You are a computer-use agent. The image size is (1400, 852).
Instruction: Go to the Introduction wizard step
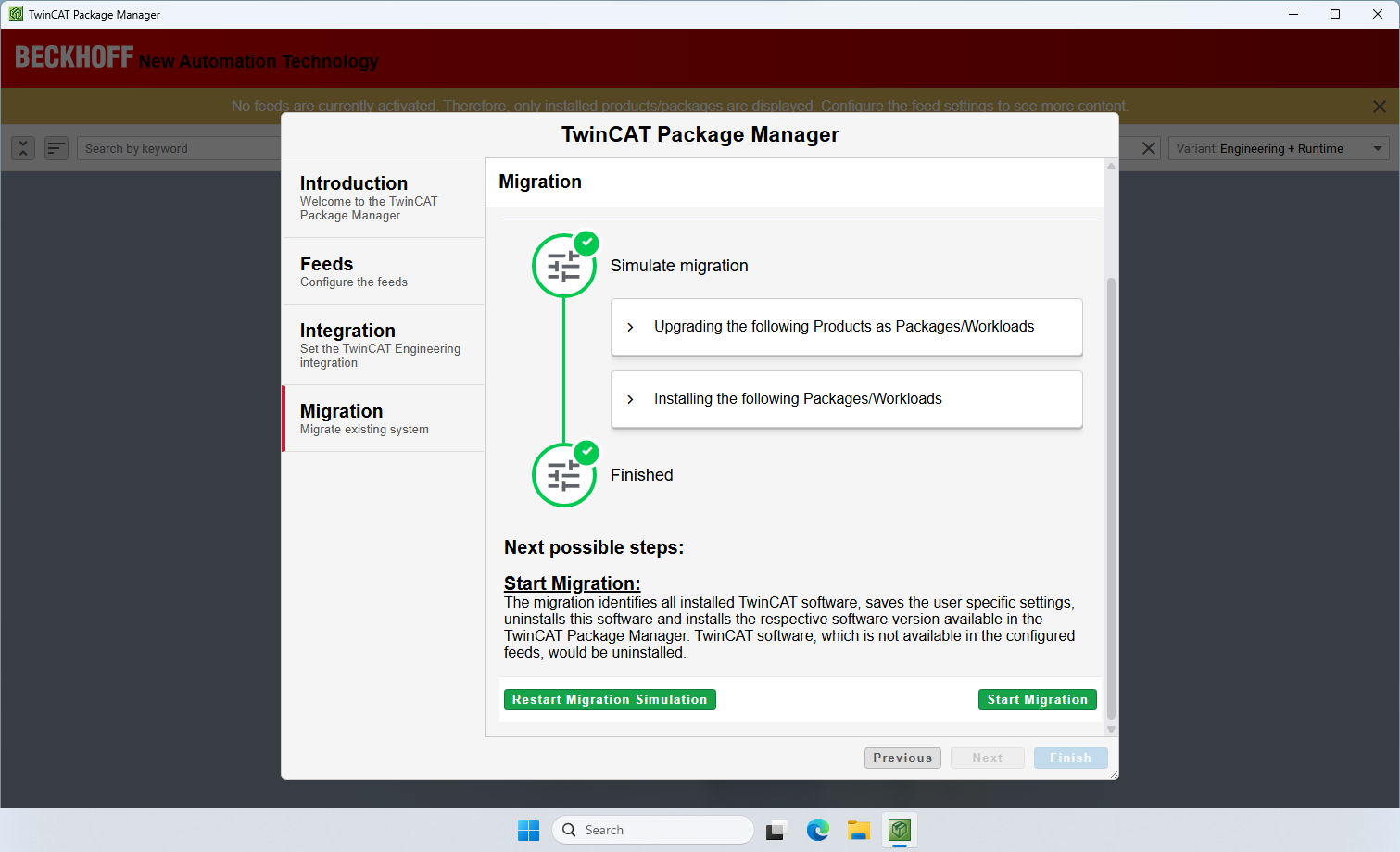tap(384, 198)
